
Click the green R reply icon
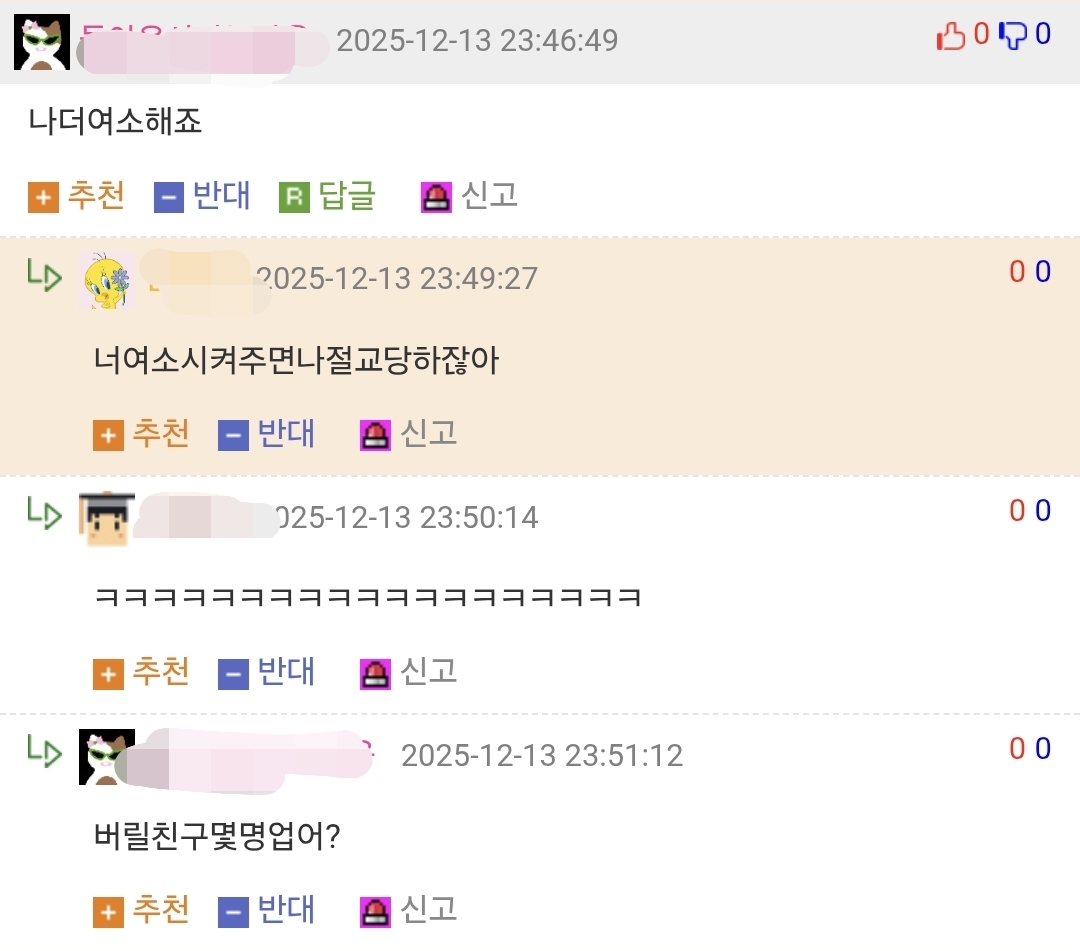294,198
